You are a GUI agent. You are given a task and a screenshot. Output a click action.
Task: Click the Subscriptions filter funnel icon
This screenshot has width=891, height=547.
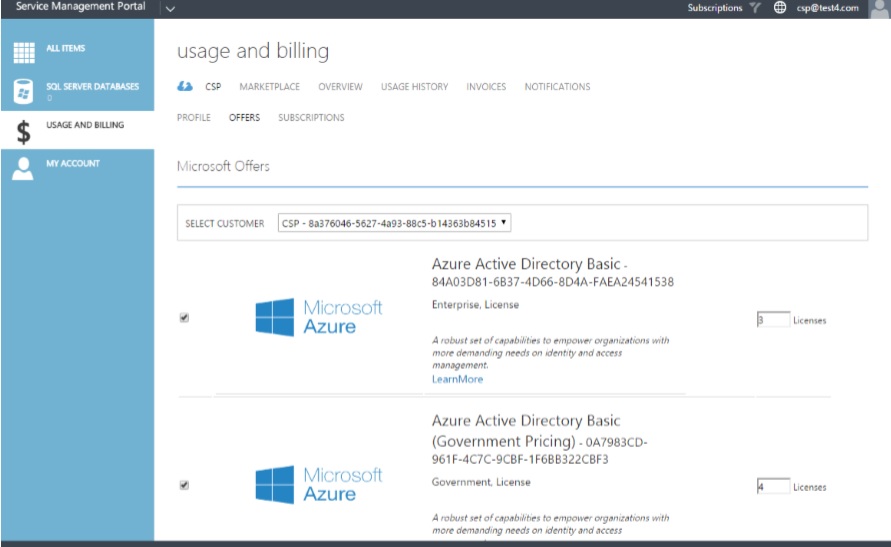(x=755, y=7)
